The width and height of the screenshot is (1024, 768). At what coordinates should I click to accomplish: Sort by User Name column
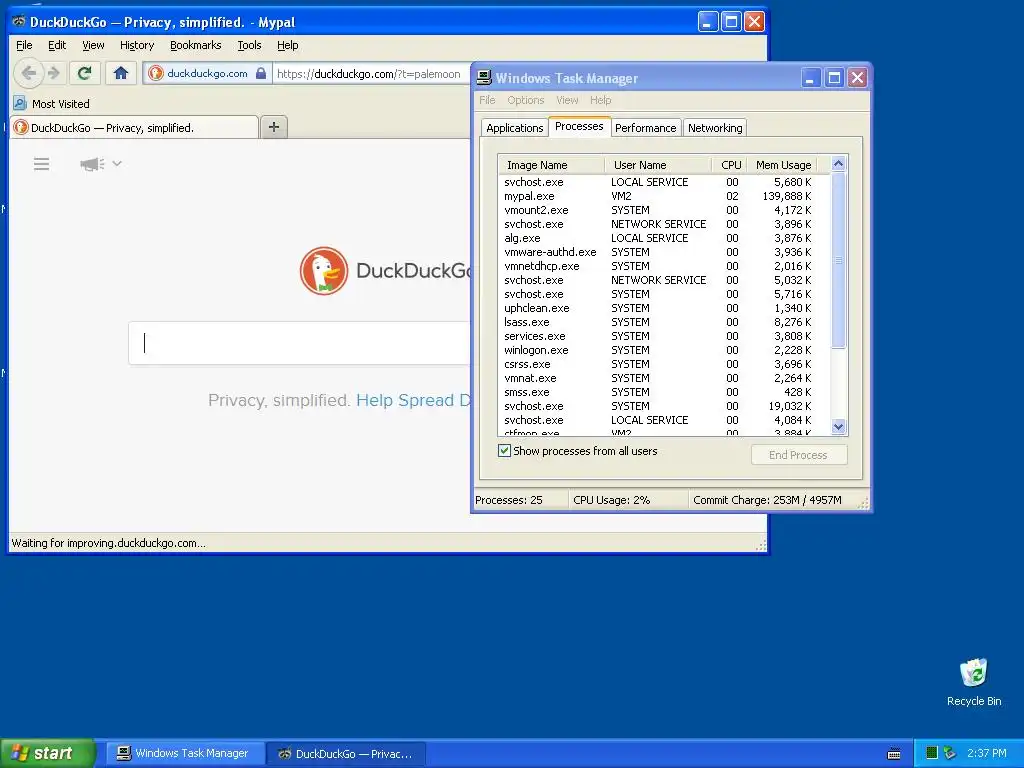pyautogui.click(x=658, y=165)
